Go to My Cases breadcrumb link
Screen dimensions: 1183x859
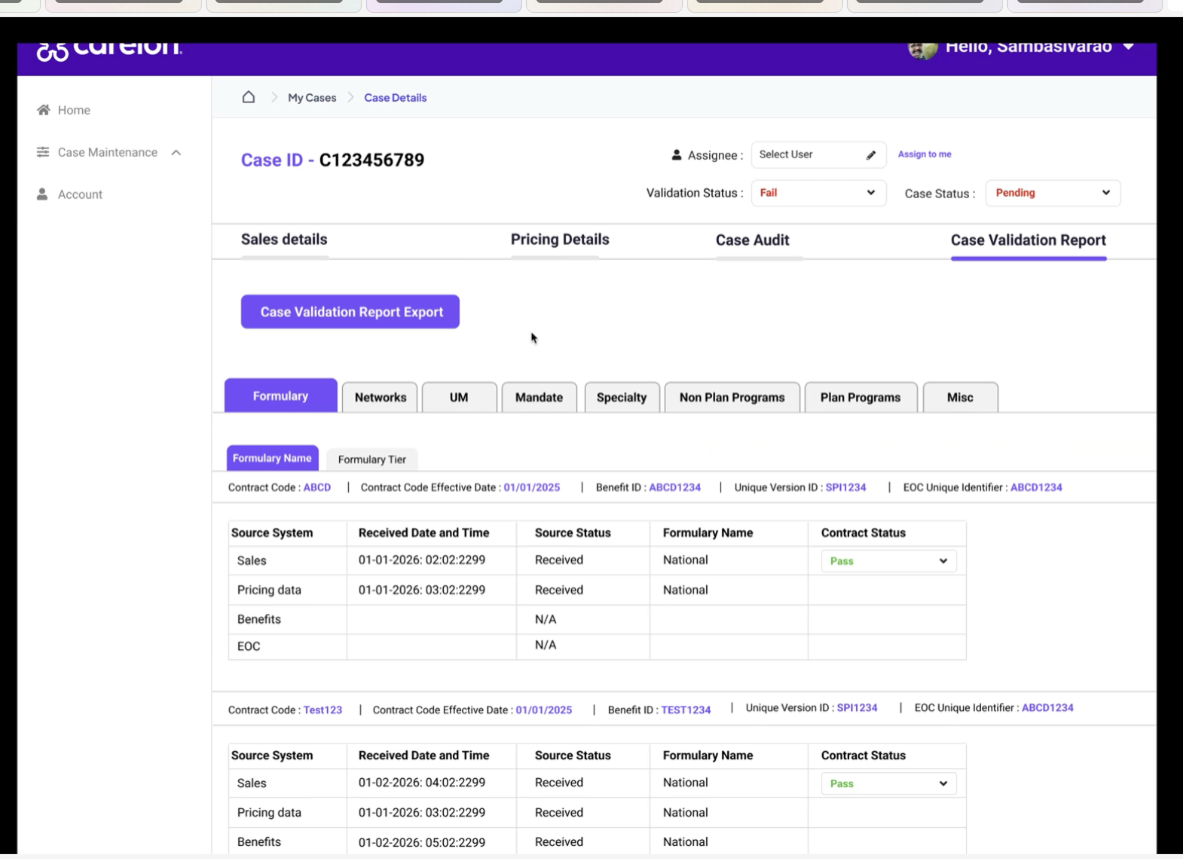pyautogui.click(x=312, y=98)
